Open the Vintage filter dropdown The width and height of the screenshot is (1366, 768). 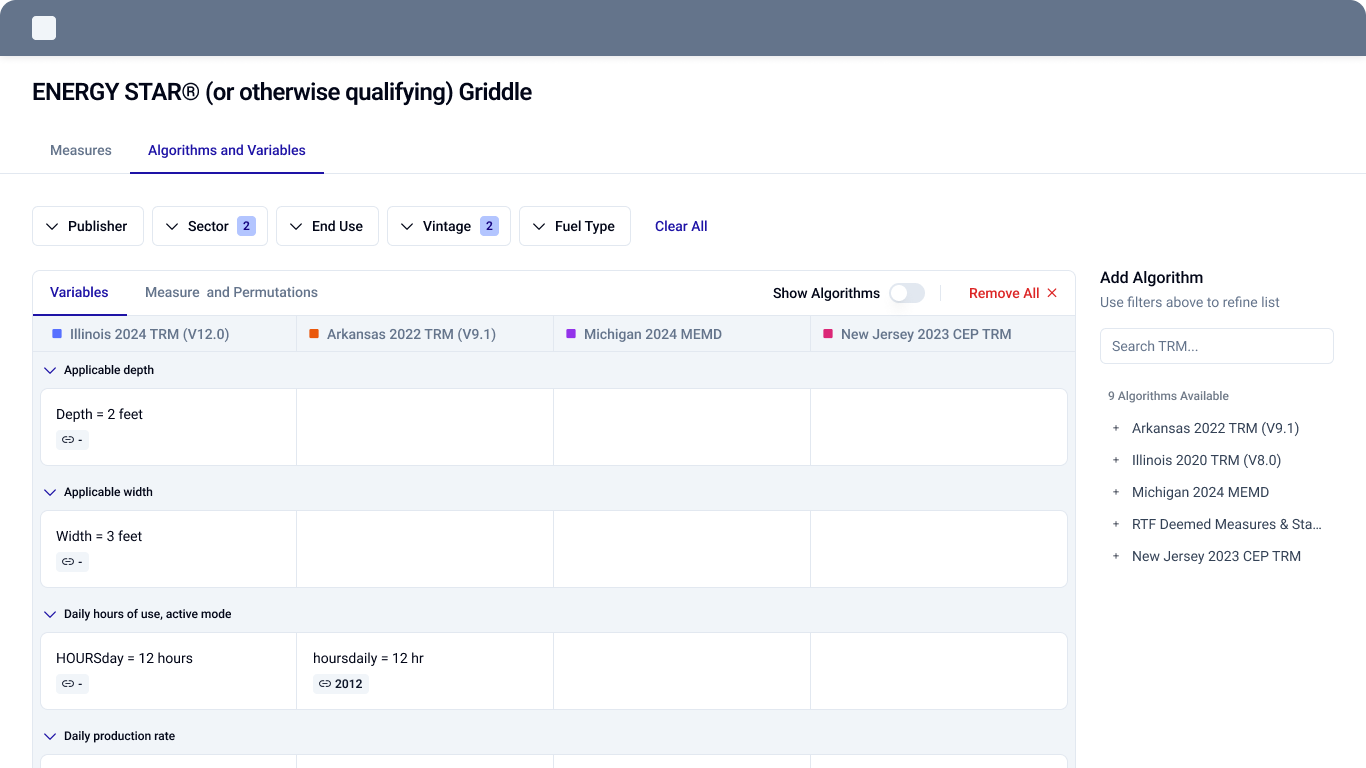tap(449, 226)
